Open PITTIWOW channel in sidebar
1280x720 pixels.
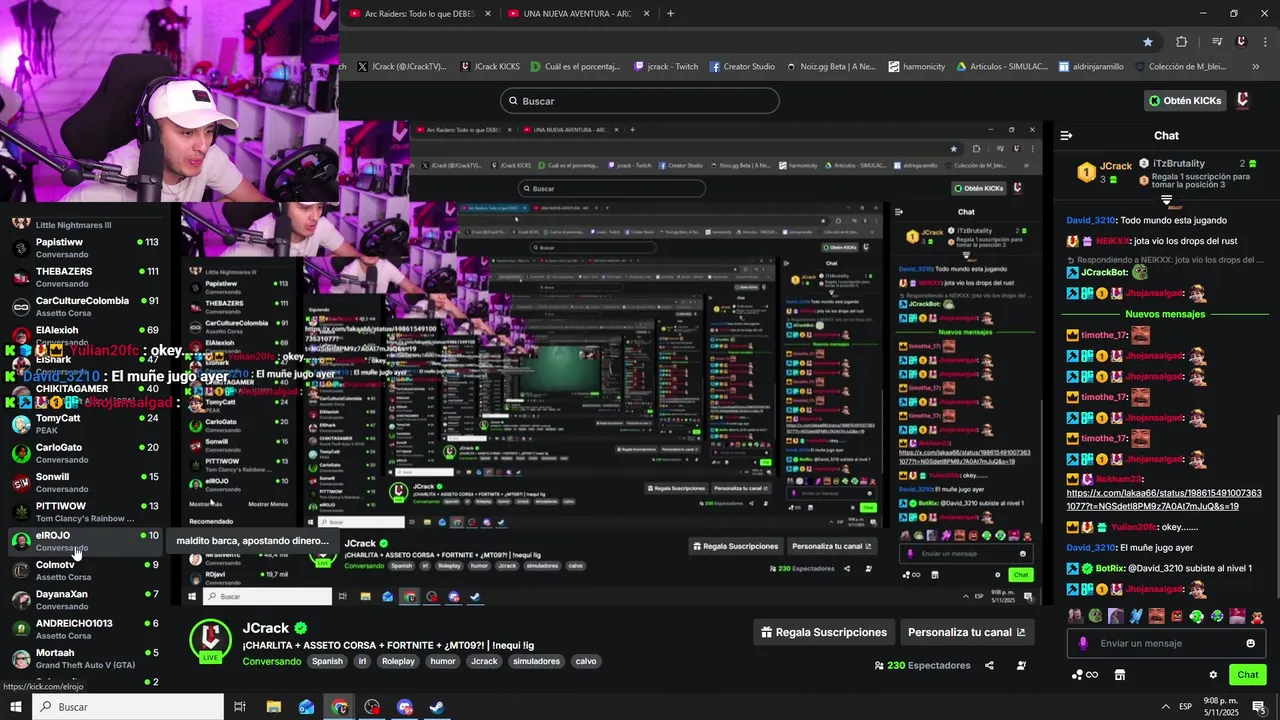pyautogui.click(x=84, y=512)
